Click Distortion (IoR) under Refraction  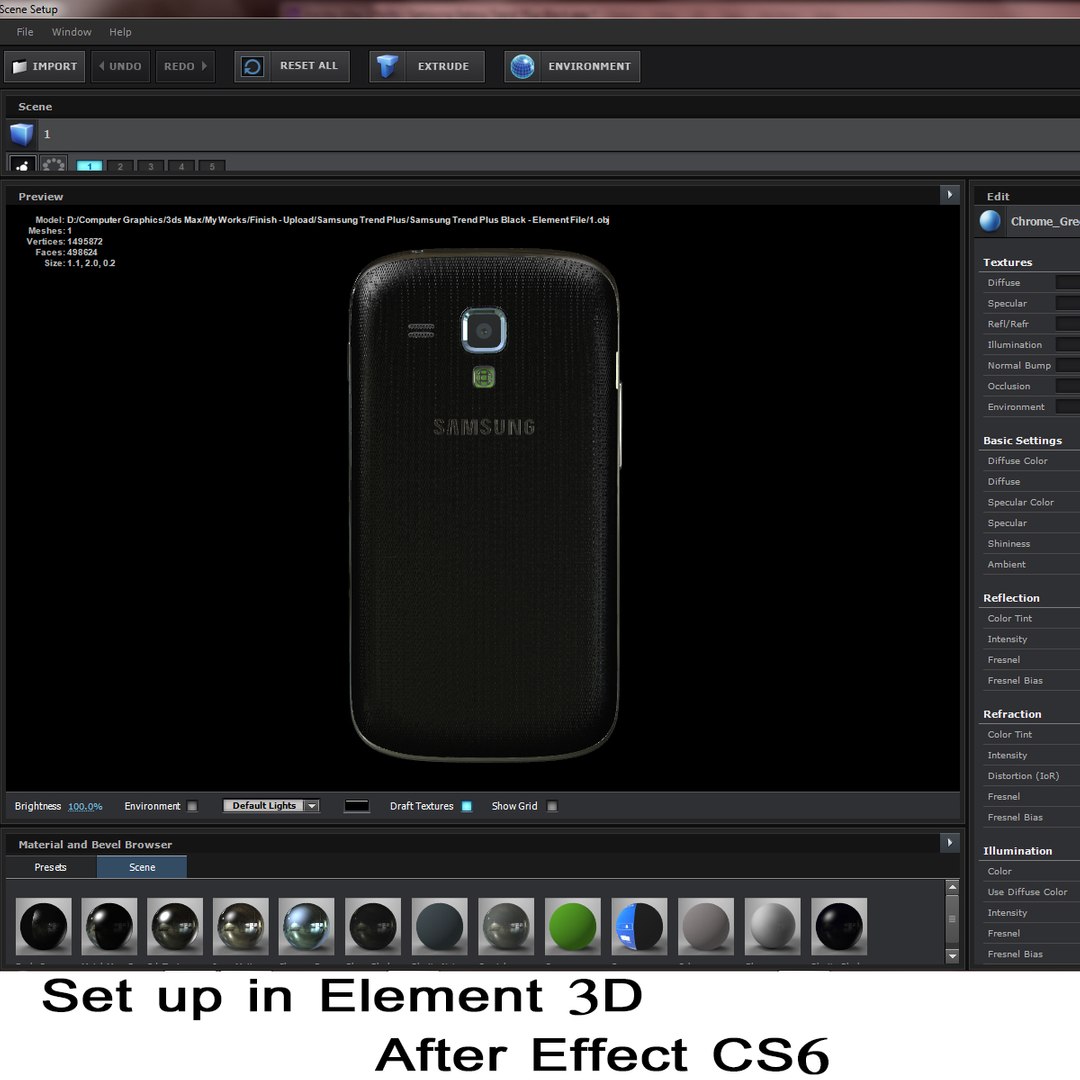coord(1023,776)
